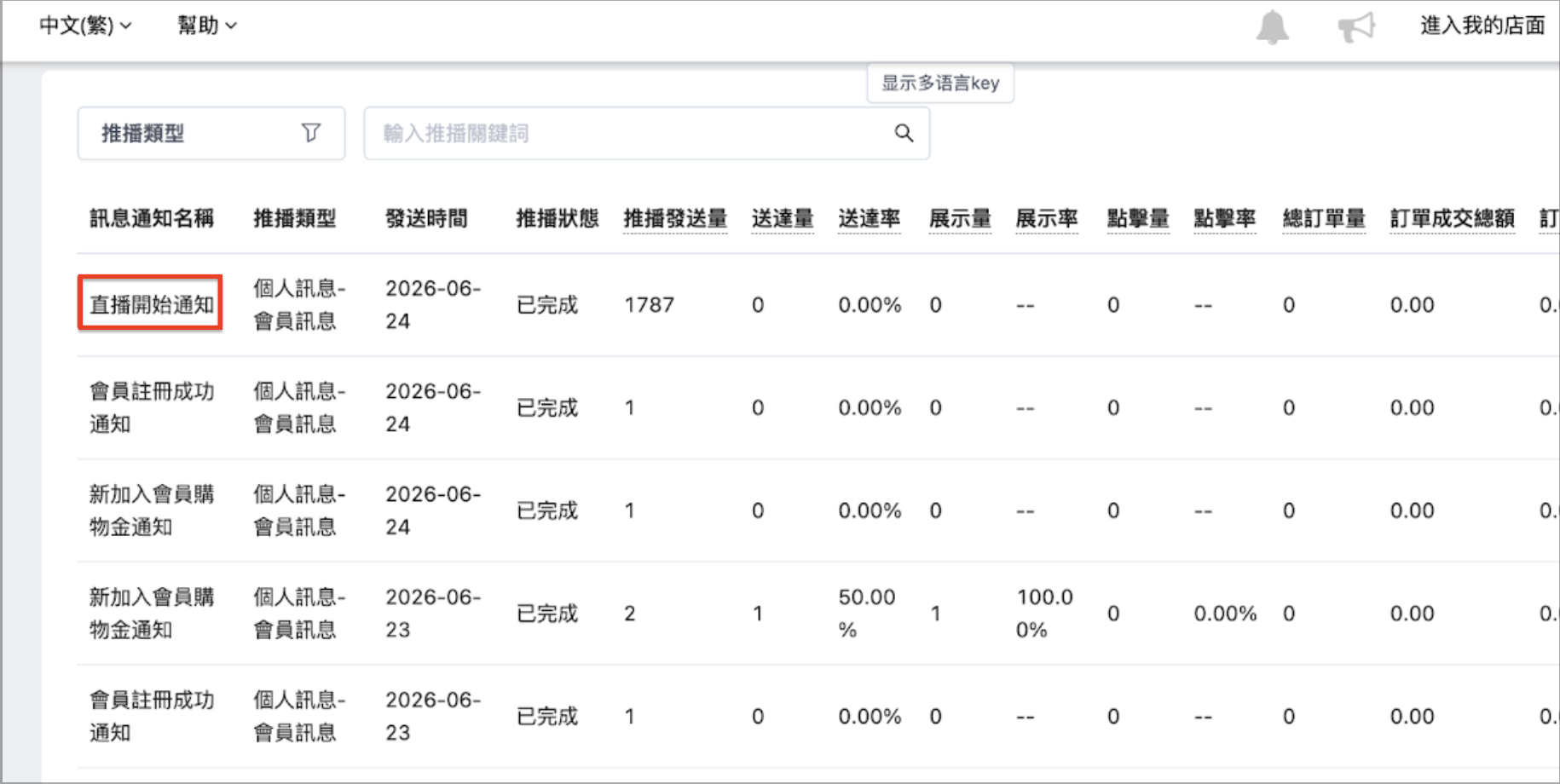Viewport: 1560px width, 784px height.
Task: Click the 訊息通知名稱 column header
Action: pyautogui.click(x=152, y=219)
